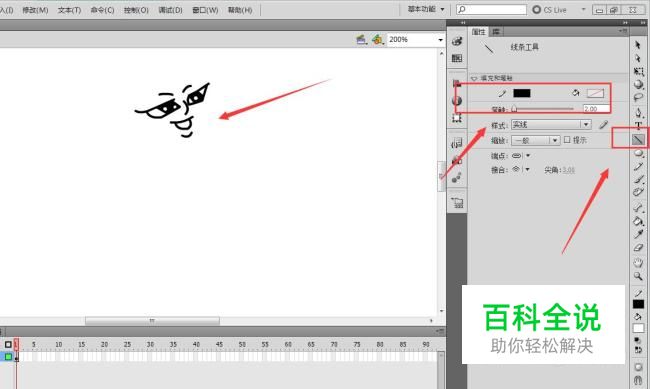Collapse the 填充和笔触 section

pos(474,78)
